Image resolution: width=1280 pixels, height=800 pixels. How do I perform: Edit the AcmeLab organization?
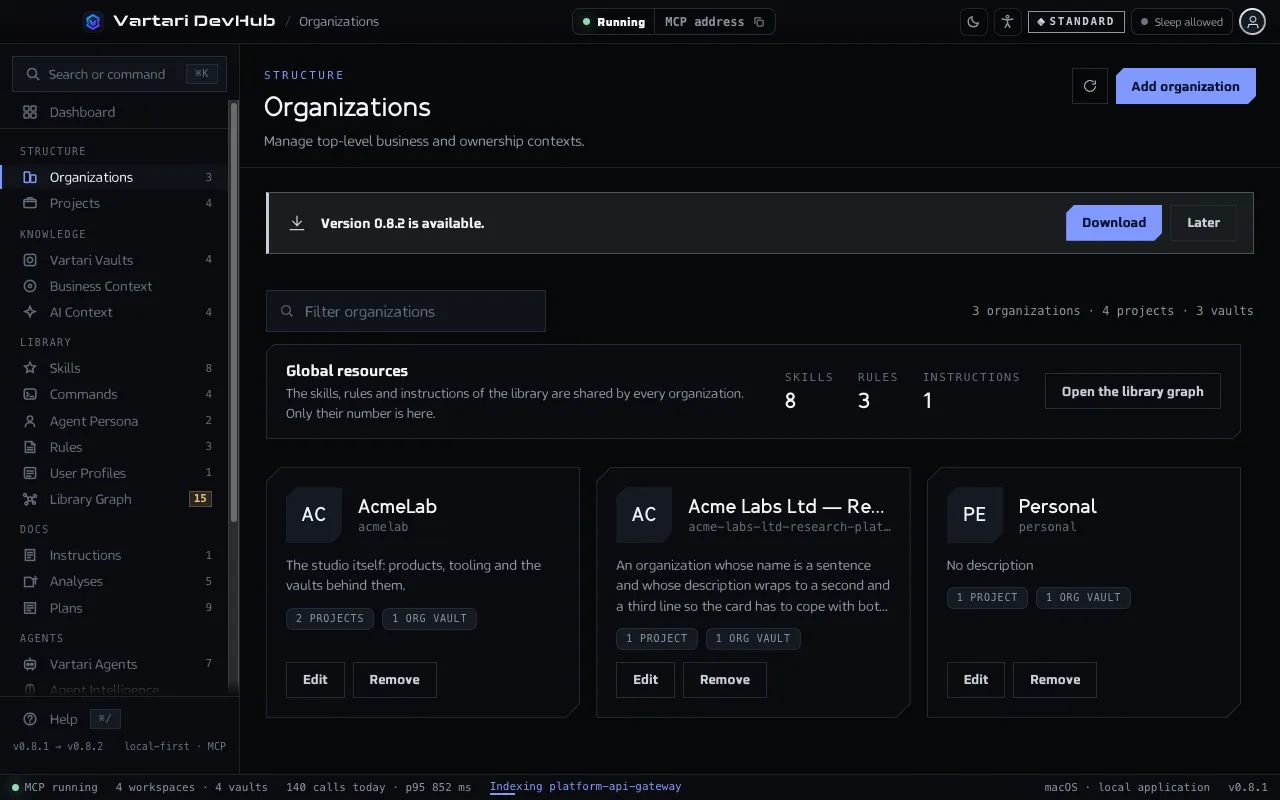[x=315, y=680]
